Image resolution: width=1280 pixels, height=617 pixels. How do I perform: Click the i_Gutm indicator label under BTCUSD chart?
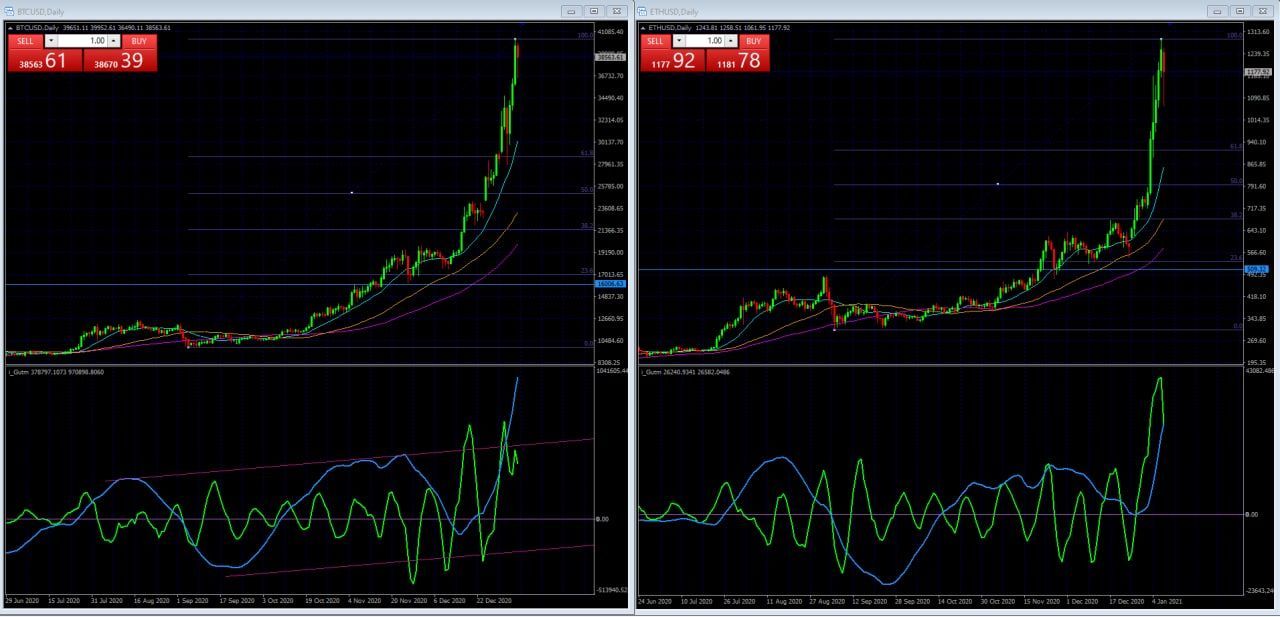(x=55, y=372)
